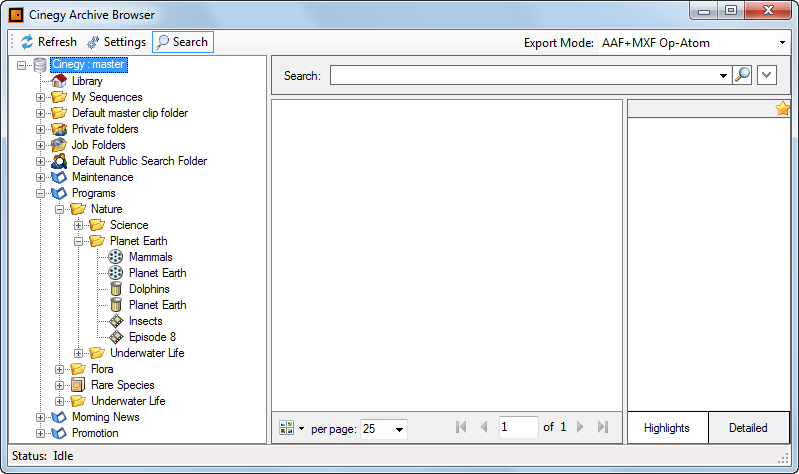Expand Underwater Life under Planet Earth
Image resolution: width=799 pixels, height=474 pixels.
[x=78, y=353]
